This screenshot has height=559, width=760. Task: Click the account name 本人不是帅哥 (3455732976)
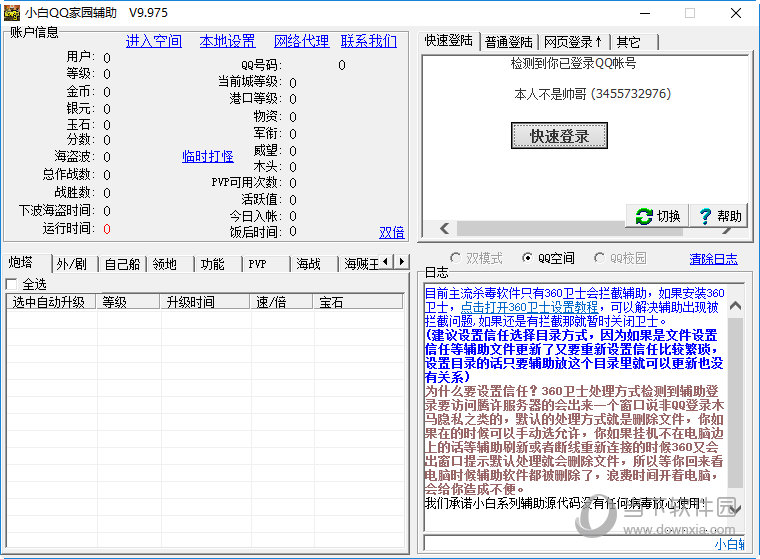[592, 94]
